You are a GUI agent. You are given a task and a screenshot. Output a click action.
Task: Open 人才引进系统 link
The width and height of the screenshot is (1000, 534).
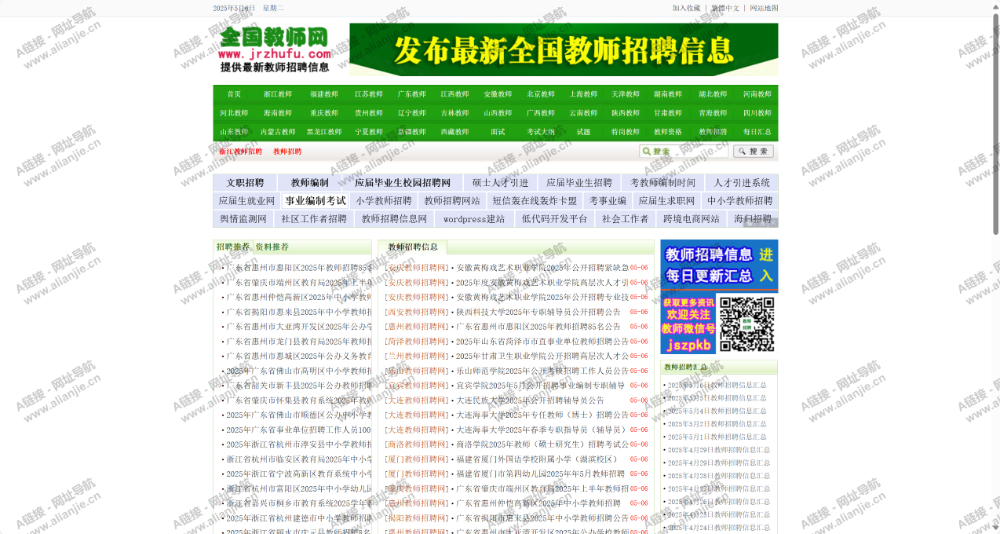tap(742, 182)
